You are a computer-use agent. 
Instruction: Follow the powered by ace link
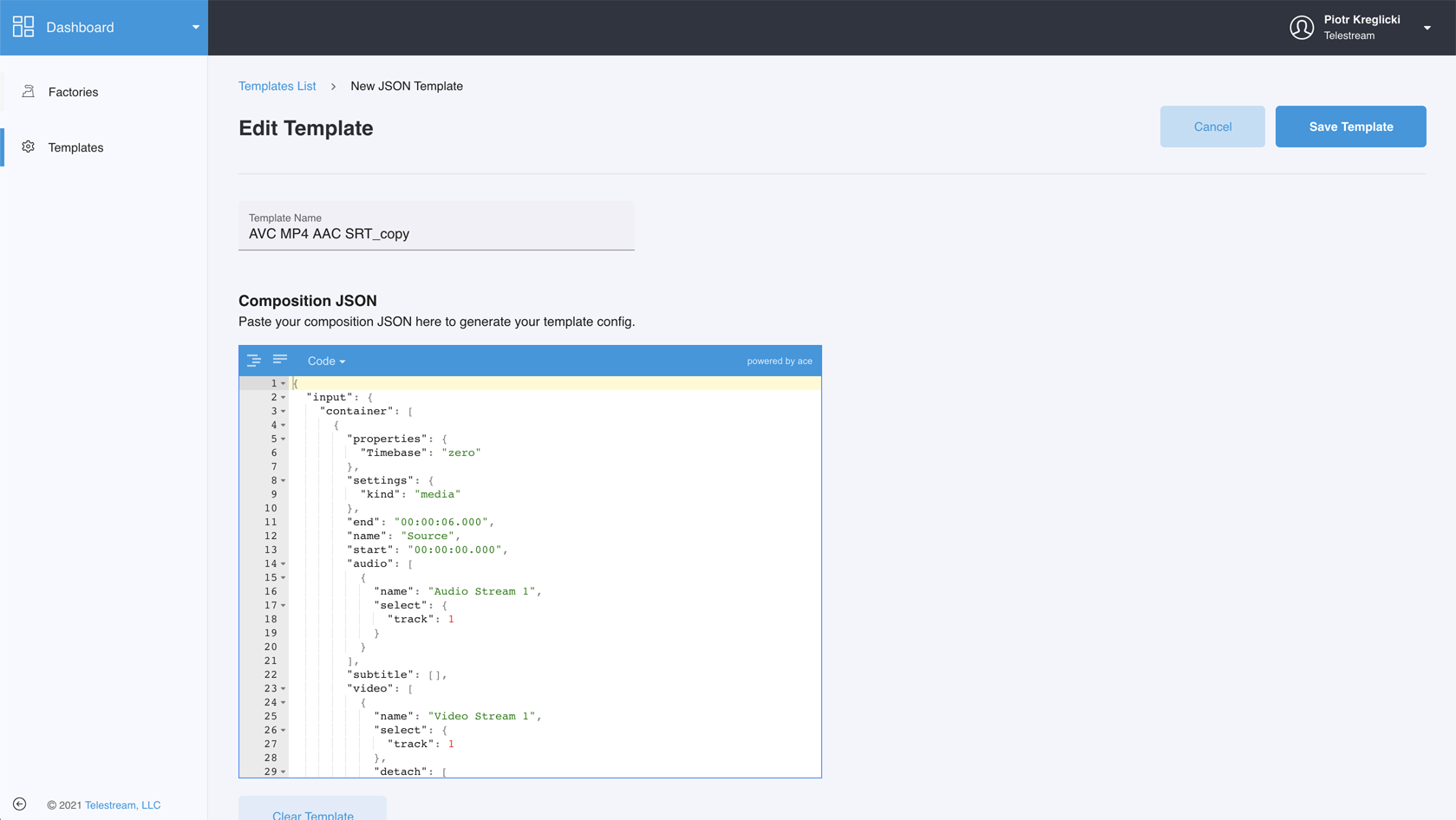tap(780, 361)
